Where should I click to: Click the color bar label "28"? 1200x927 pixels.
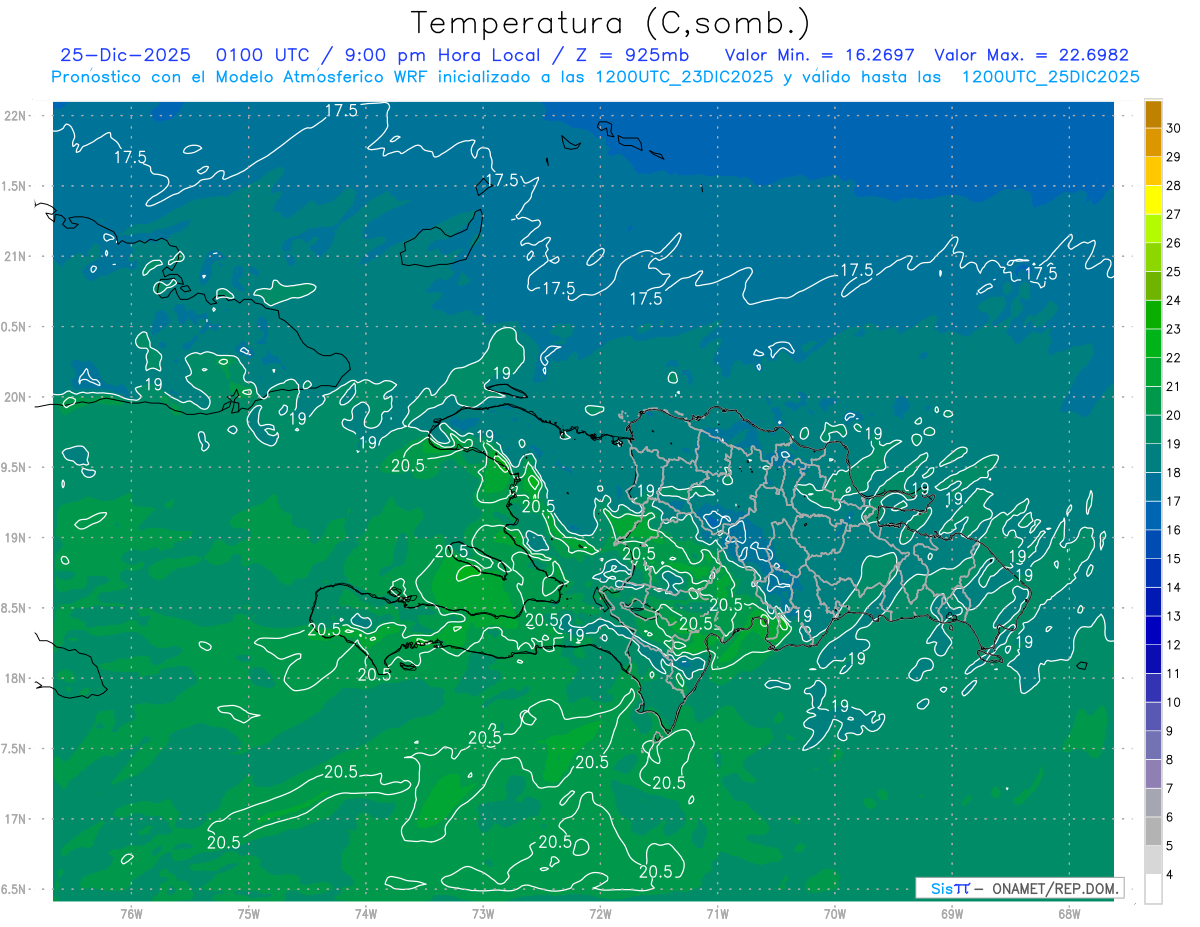pyautogui.click(x=1173, y=186)
